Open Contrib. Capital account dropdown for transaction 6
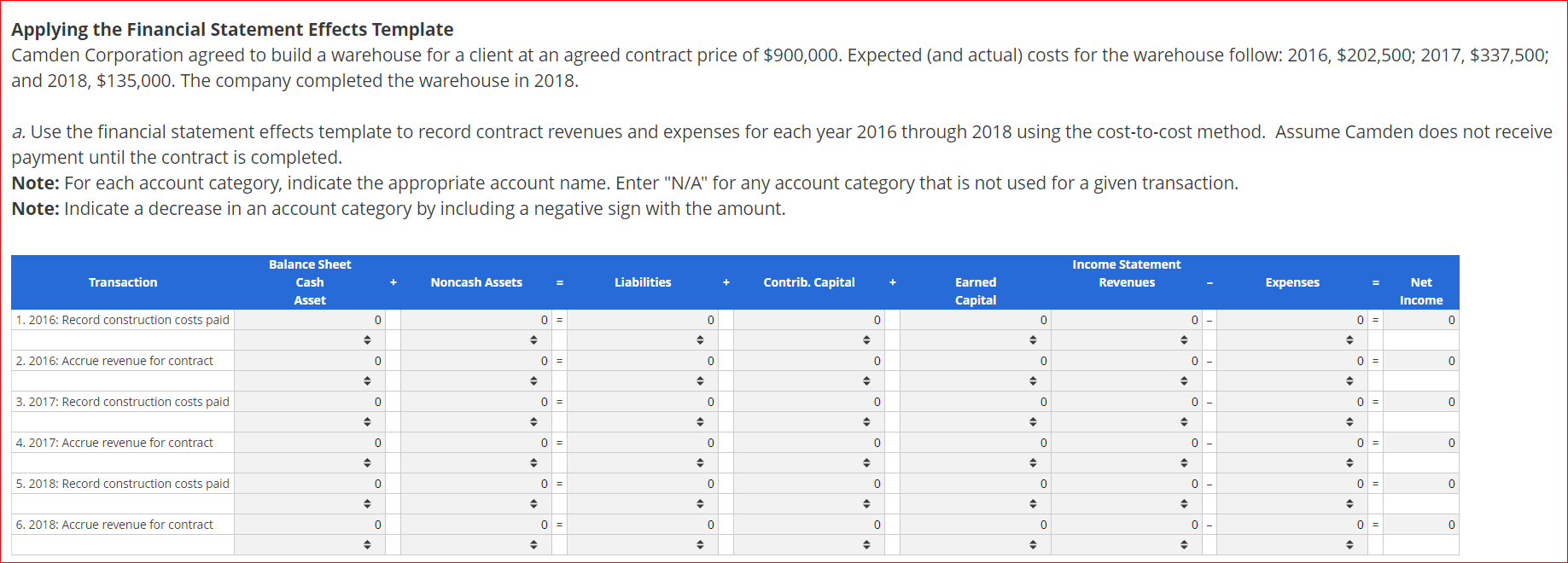Viewport: 1568px width, 563px height. [x=809, y=545]
